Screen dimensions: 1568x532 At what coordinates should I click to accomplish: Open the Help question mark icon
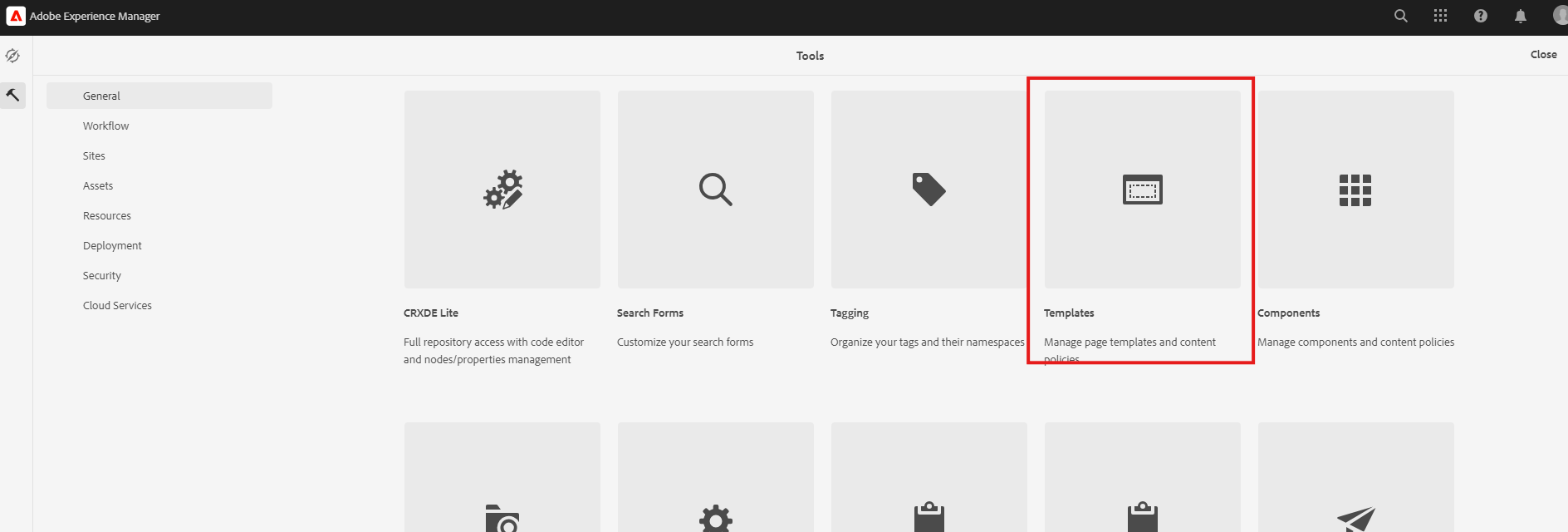[1480, 16]
